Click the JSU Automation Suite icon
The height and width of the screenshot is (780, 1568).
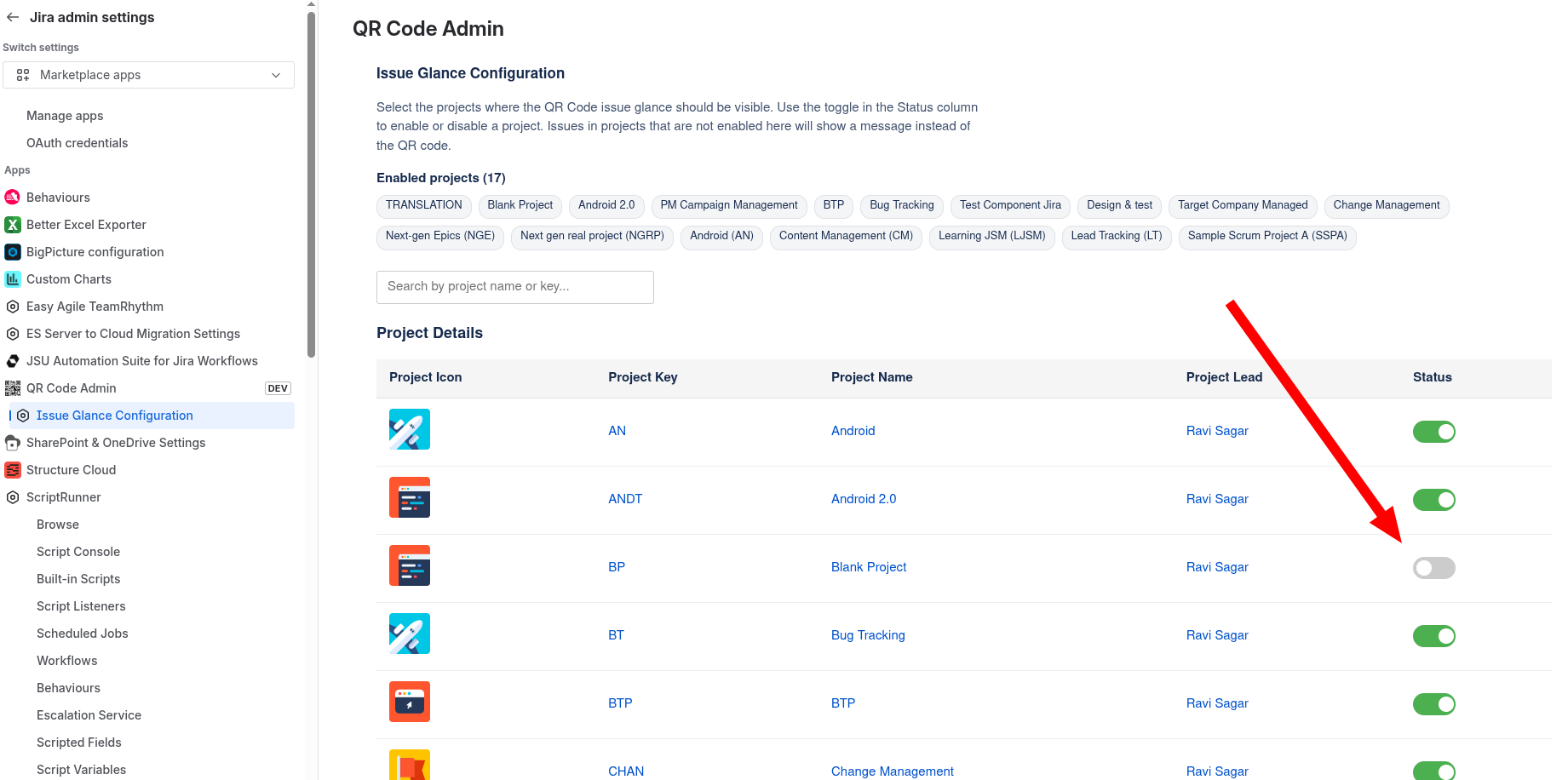point(13,361)
